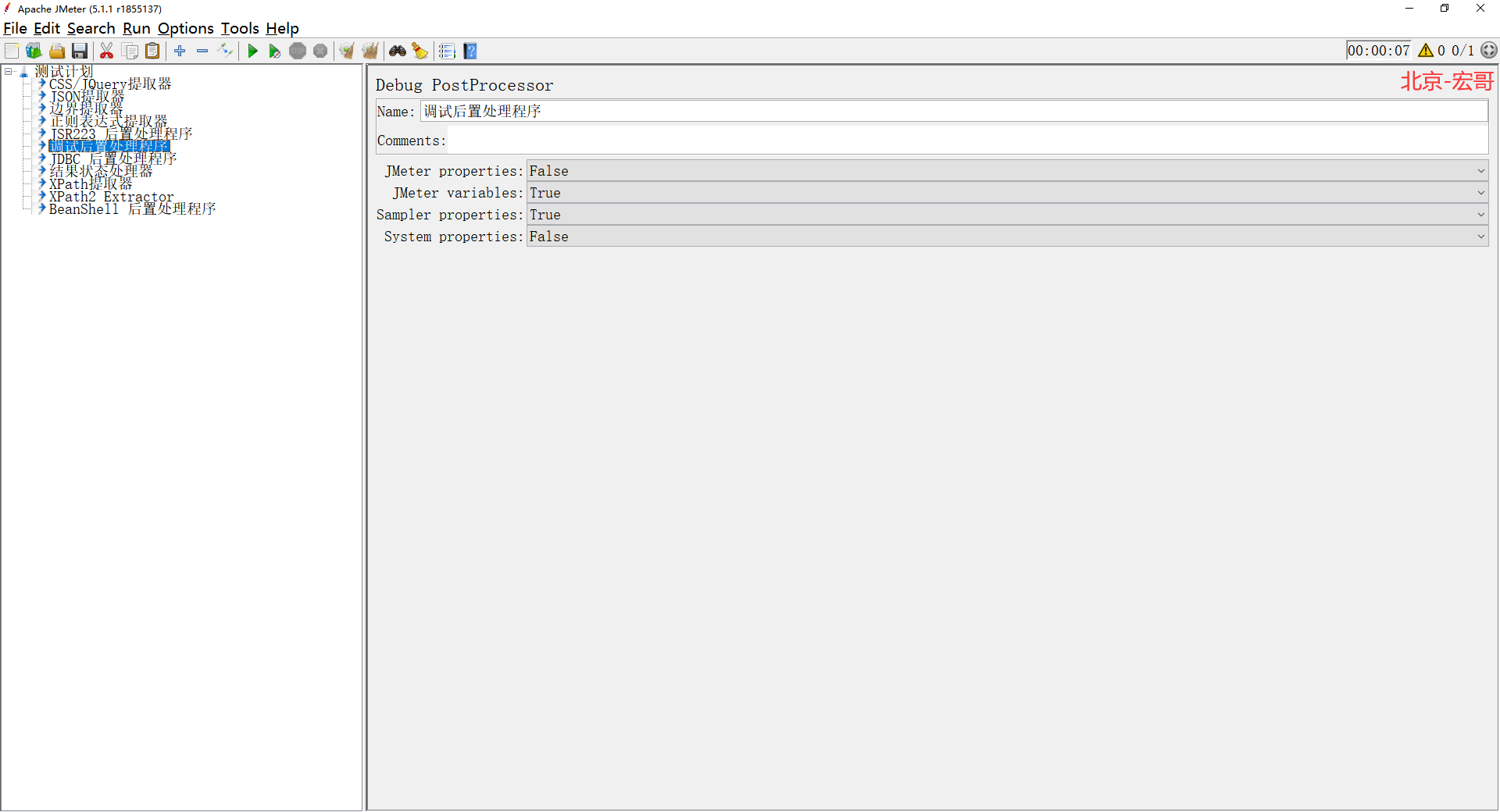
Task: Click the Clear results broom icon
Action: click(x=347, y=51)
